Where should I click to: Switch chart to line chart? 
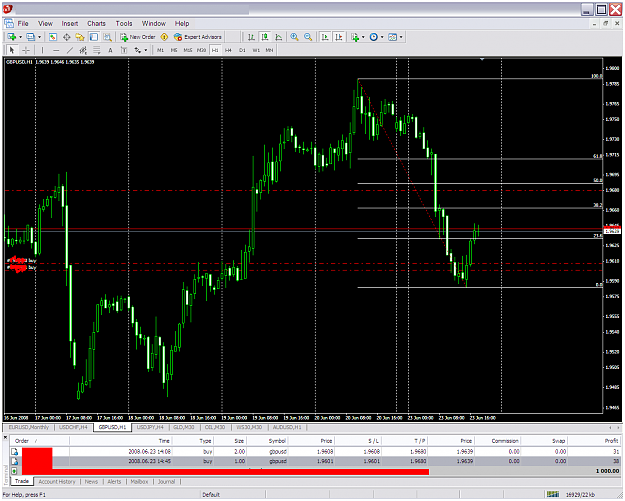279,37
